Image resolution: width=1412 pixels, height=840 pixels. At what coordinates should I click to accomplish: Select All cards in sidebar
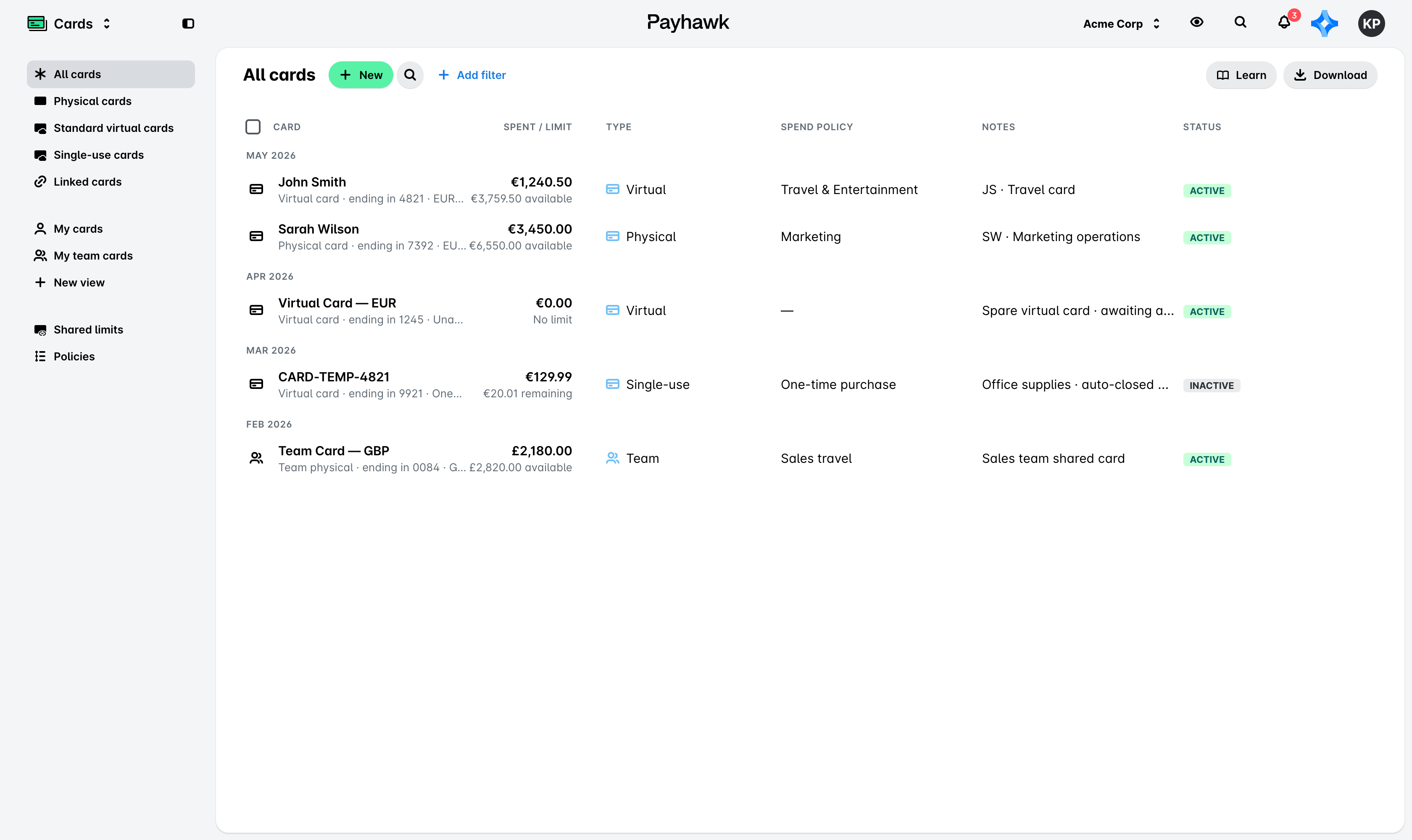(111, 74)
